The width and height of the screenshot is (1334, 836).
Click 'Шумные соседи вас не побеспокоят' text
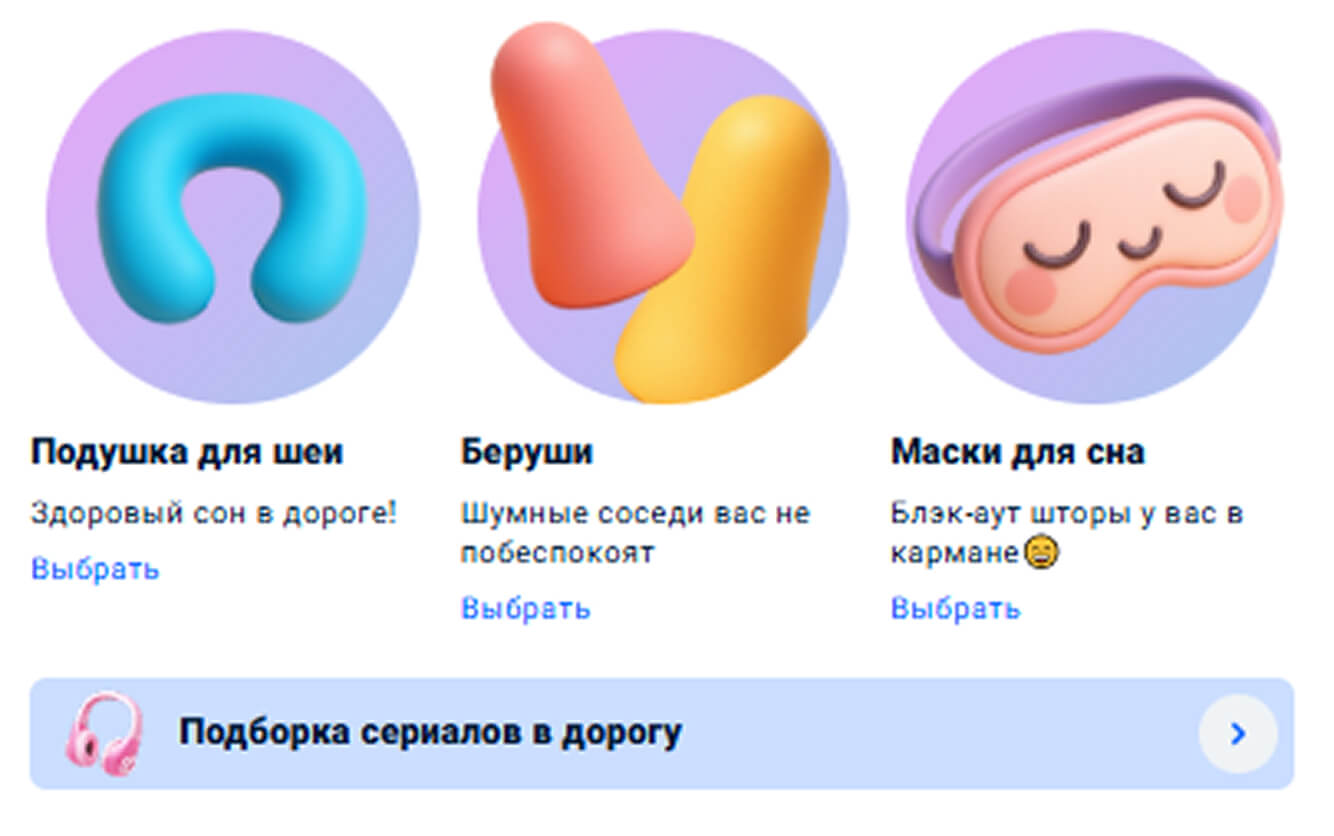pyautogui.click(x=635, y=533)
